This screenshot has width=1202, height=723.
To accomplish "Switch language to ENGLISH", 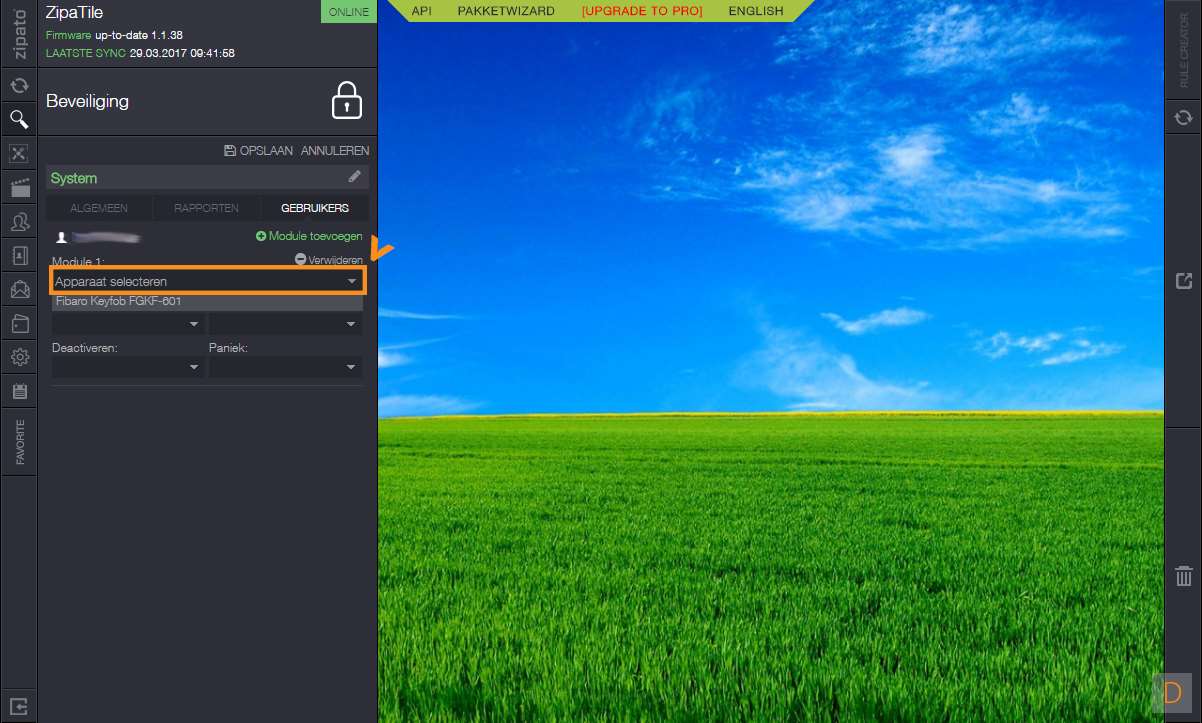I will (756, 11).
